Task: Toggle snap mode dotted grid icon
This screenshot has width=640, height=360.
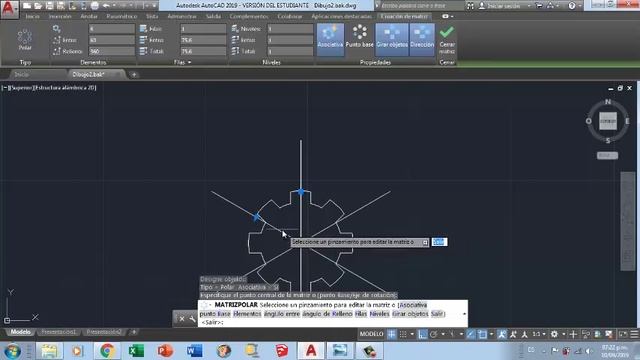Action: click(x=403, y=334)
